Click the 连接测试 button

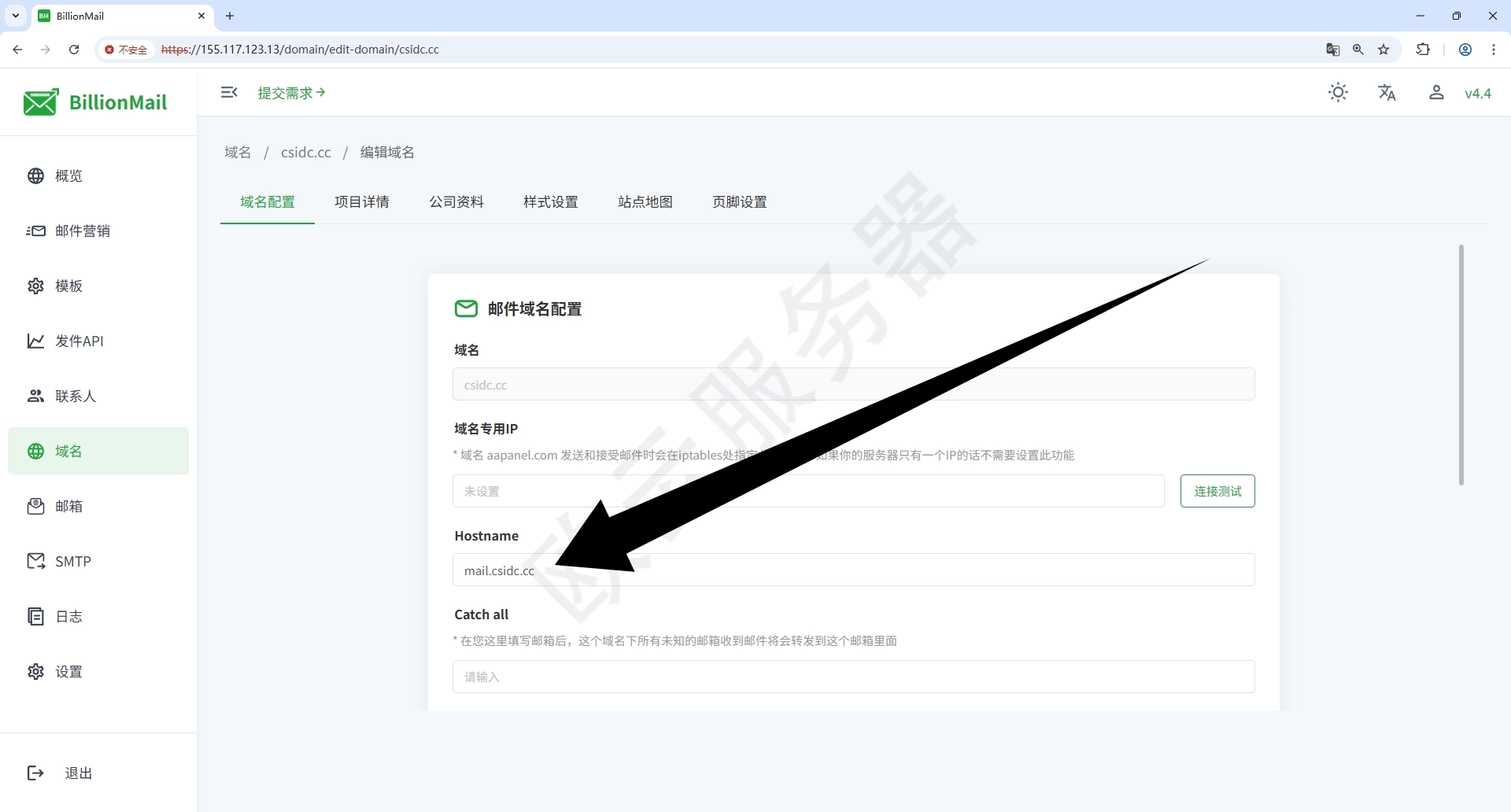point(1217,491)
